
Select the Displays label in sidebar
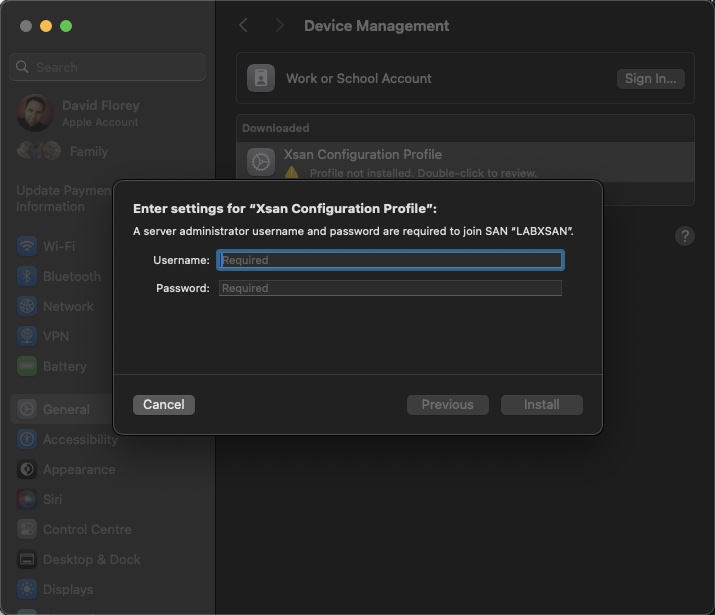68,589
